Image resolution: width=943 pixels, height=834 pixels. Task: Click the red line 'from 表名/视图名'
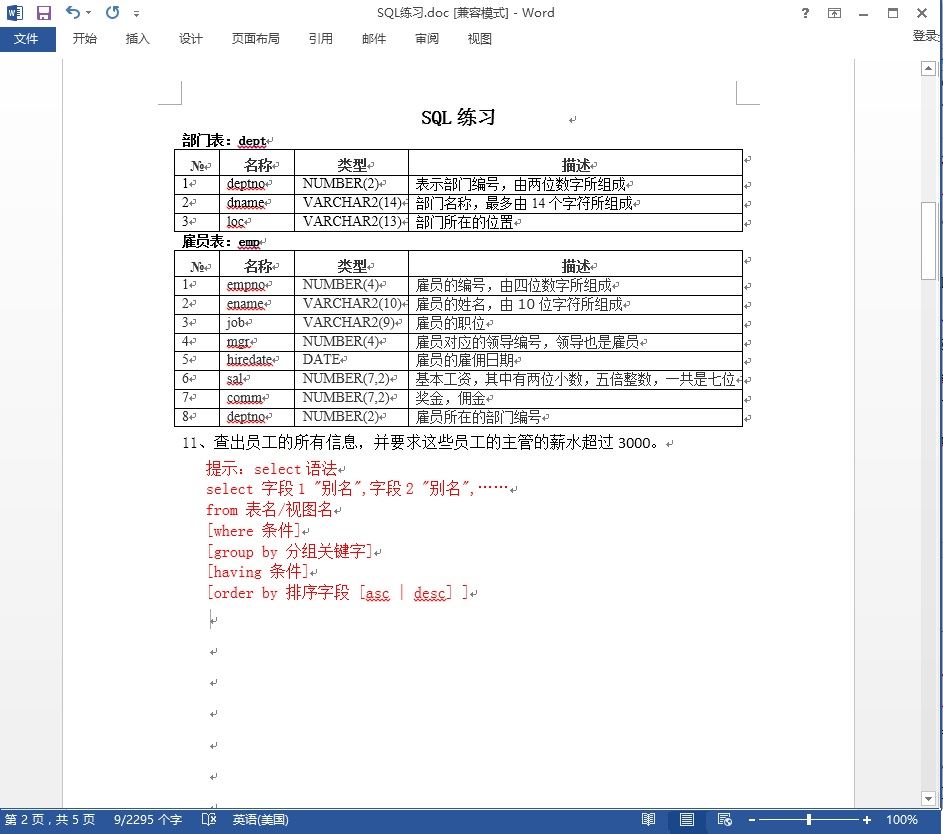click(269, 510)
